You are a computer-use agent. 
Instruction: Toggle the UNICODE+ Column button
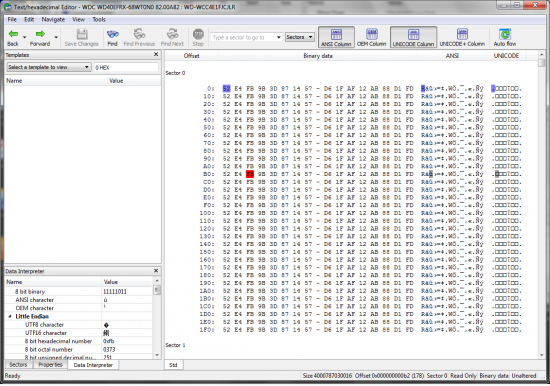coord(462,37)
